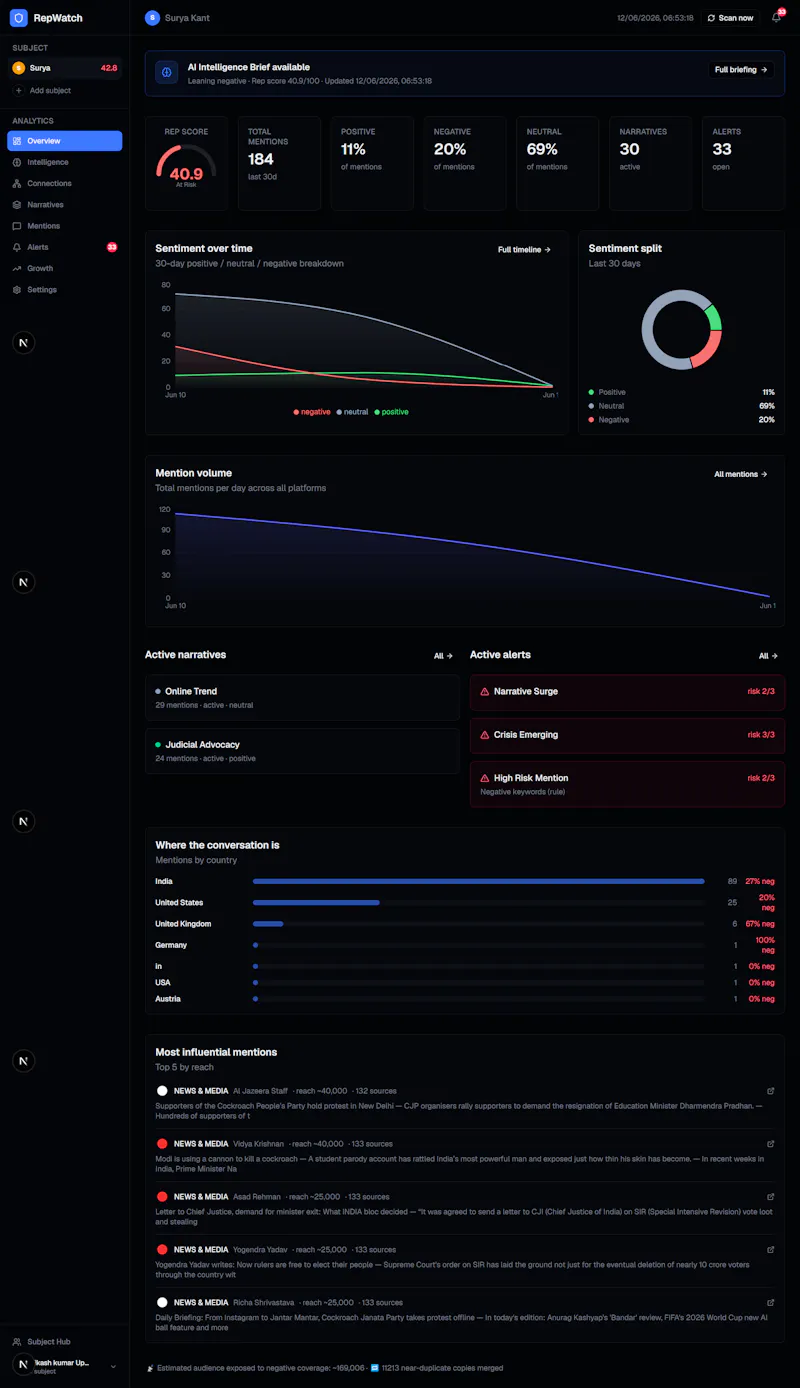Click the United States progress bar
This screenshot has width=800, height=1388.
pos(478,903)
